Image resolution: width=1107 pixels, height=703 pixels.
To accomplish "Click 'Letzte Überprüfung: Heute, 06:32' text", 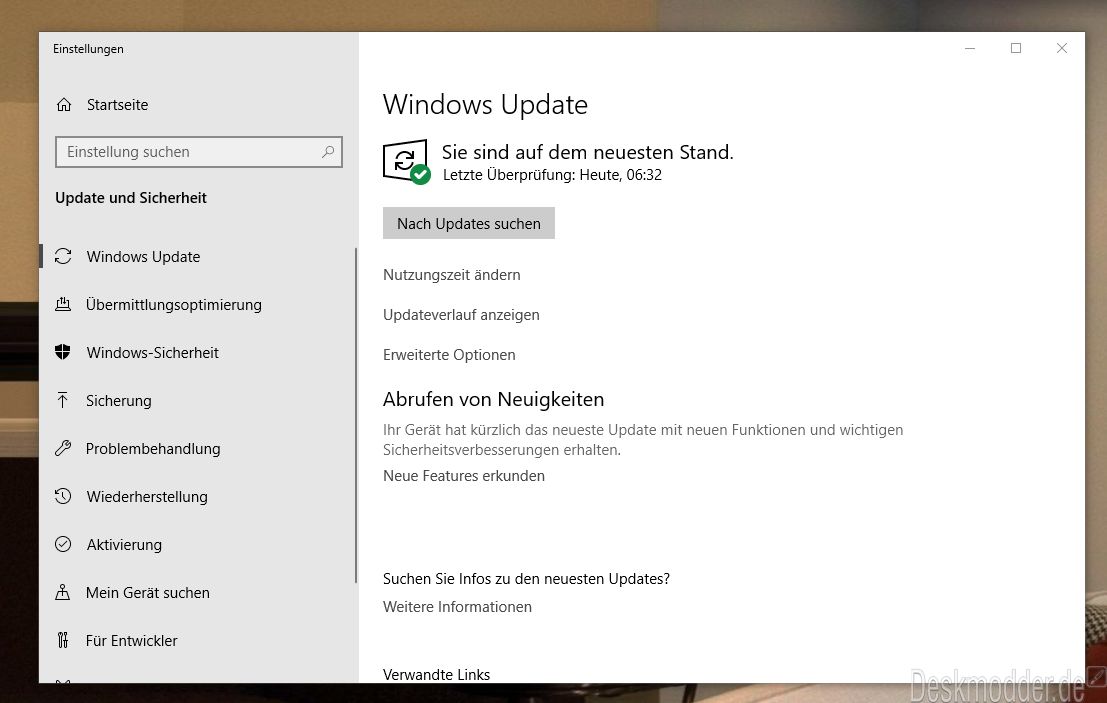I will tap(552, 175).
